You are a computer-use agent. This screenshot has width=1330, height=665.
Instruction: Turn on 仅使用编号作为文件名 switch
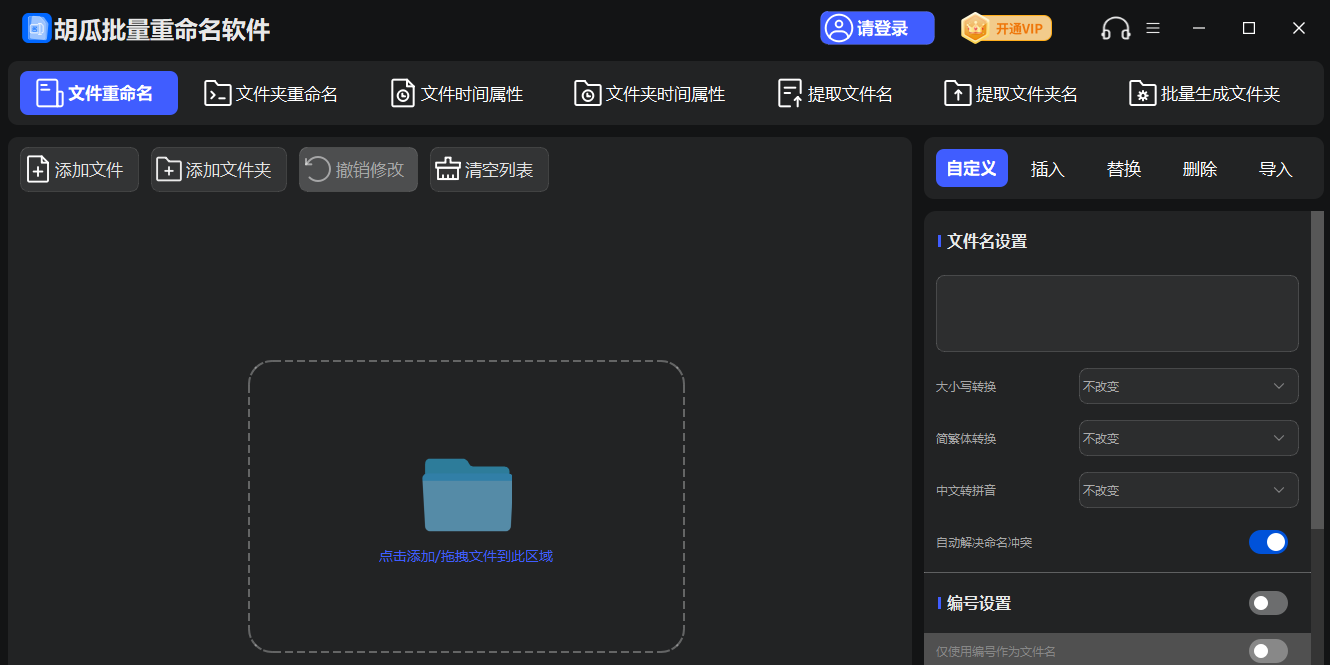click(x=1268, y=650)
